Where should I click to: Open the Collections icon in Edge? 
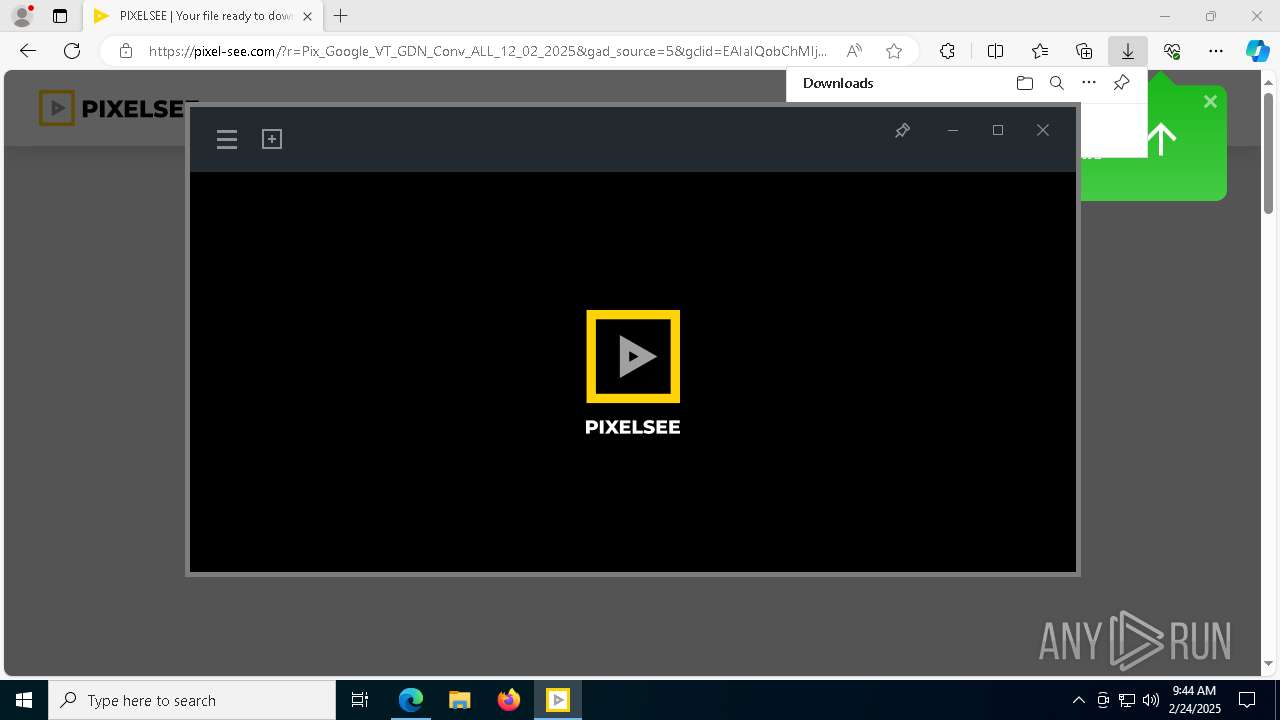click(1084, 51)
